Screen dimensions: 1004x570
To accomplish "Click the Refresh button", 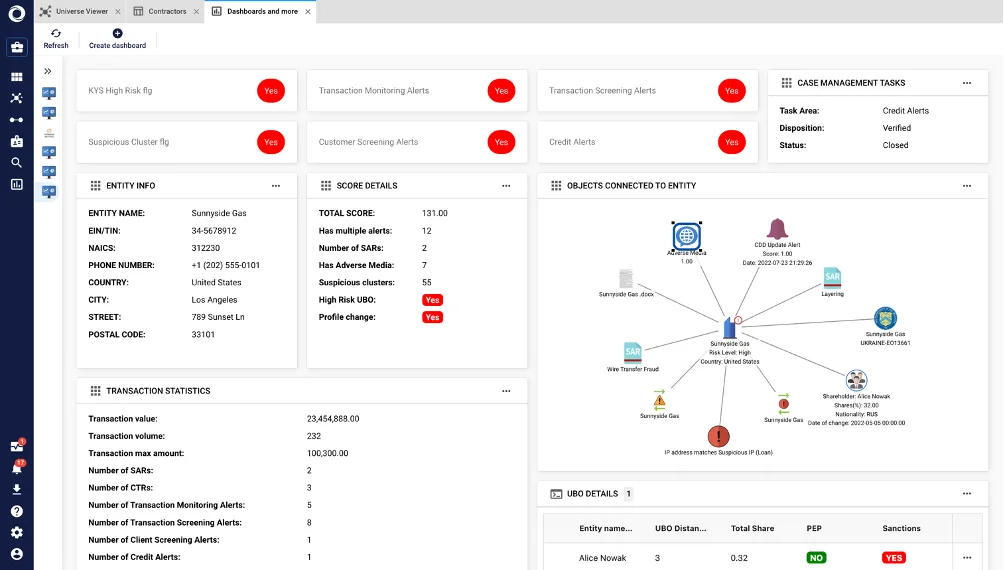I will 56,39.
